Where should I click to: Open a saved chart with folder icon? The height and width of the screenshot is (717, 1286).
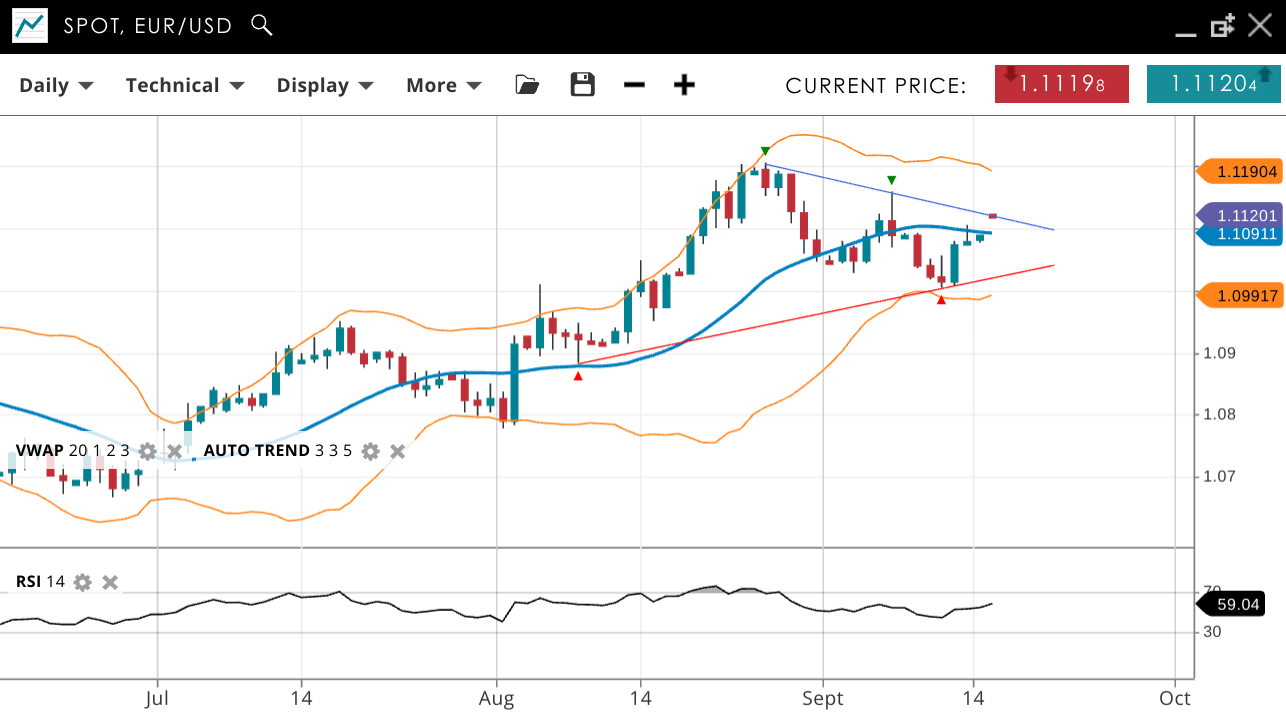pos(527,85)
